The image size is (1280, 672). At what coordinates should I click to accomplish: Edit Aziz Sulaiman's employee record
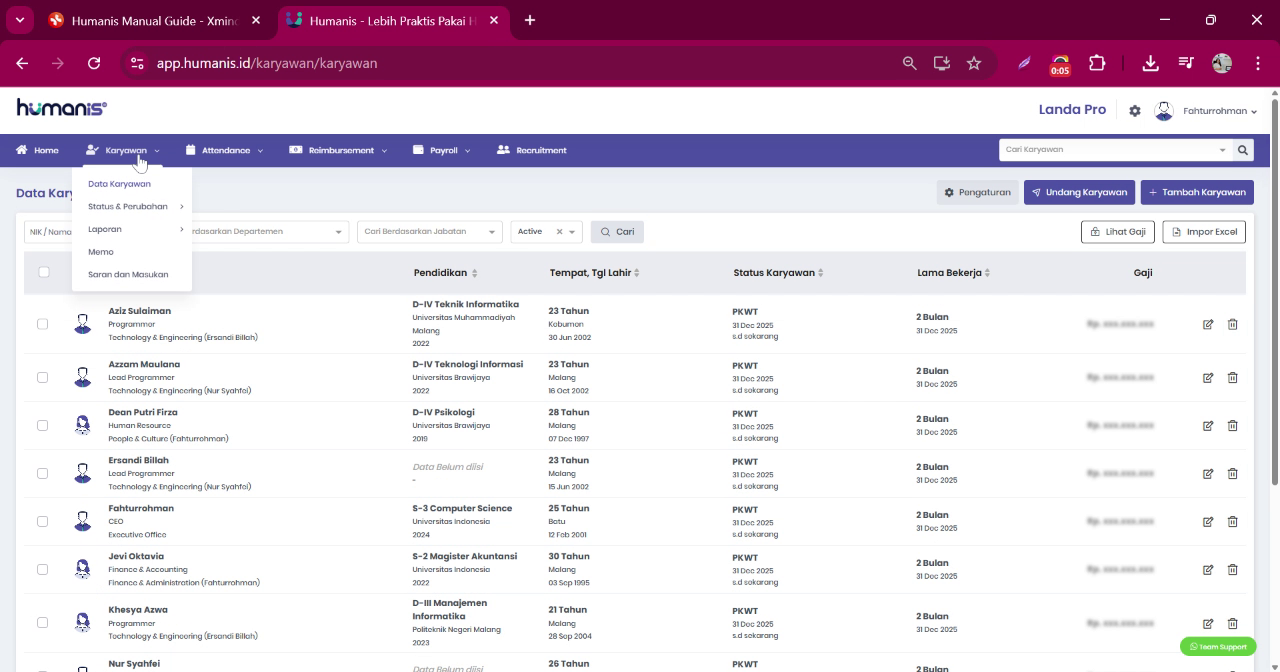point(1208,324)
